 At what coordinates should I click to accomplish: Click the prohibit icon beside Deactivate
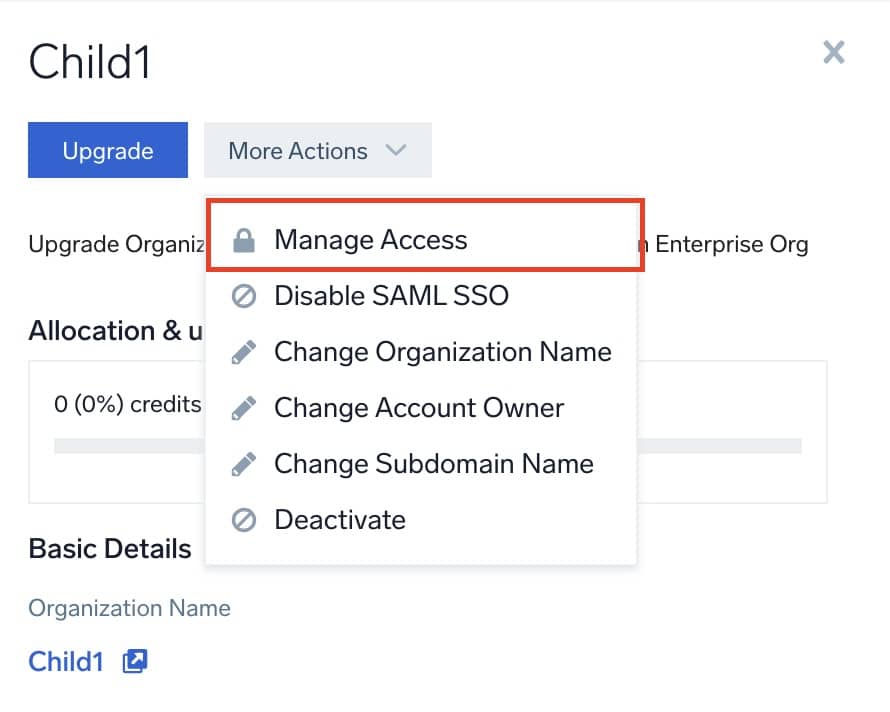243,519
